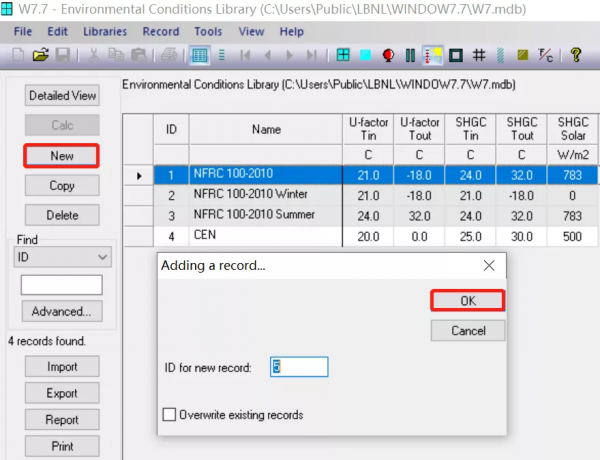Open the Record menu
The image size is (600, 460).
coord(161,31)
